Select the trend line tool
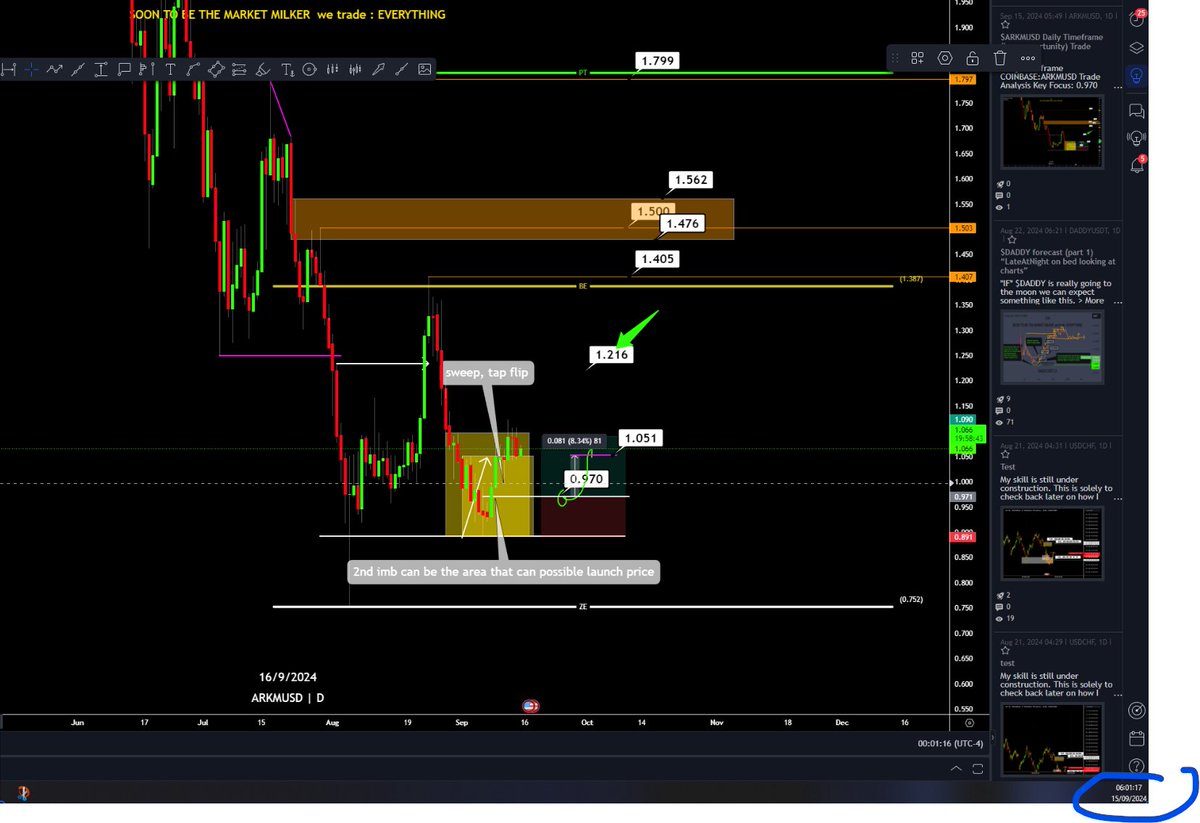1200x823 pixels. coord(78,69)
